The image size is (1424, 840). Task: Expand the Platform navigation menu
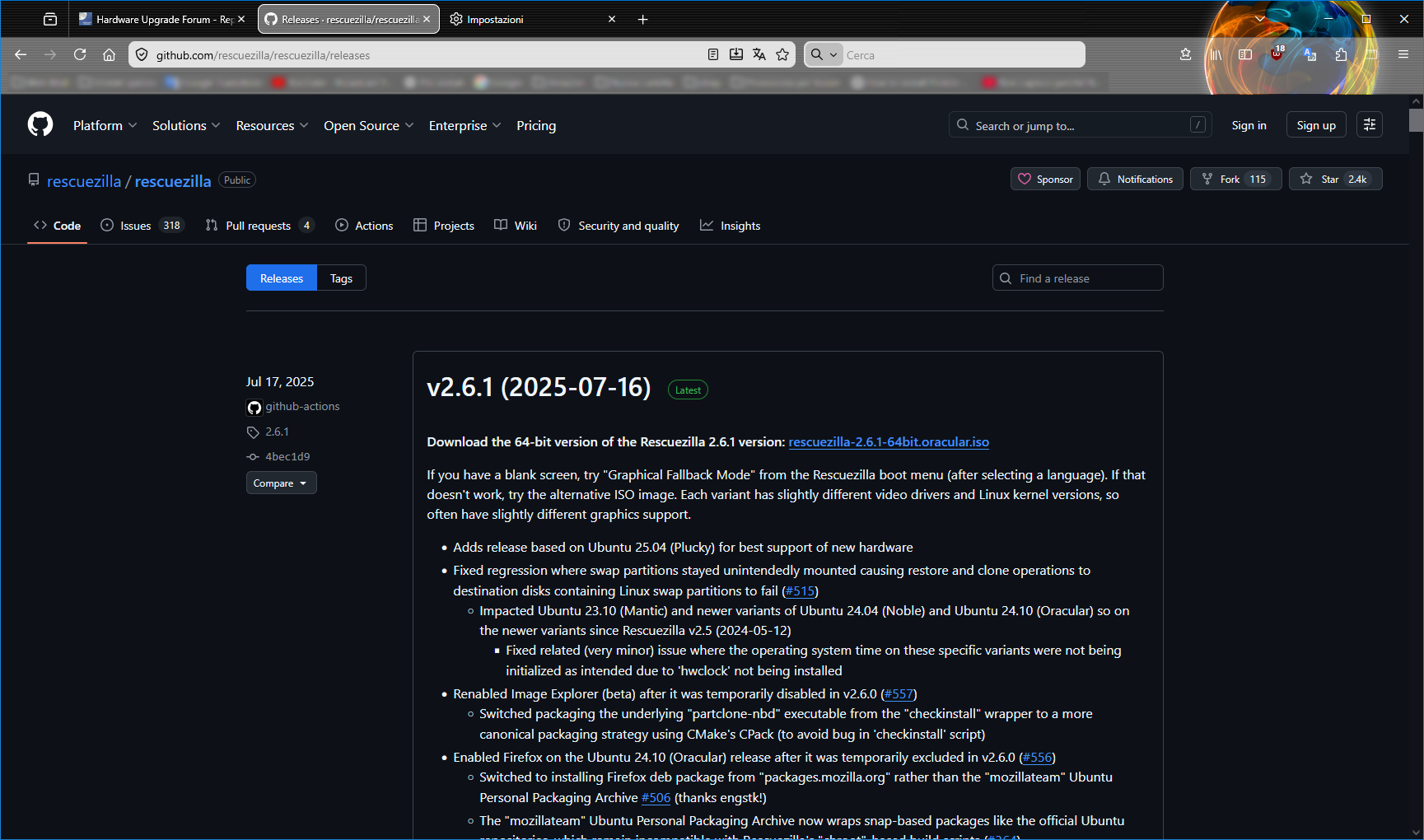point(105,125)
